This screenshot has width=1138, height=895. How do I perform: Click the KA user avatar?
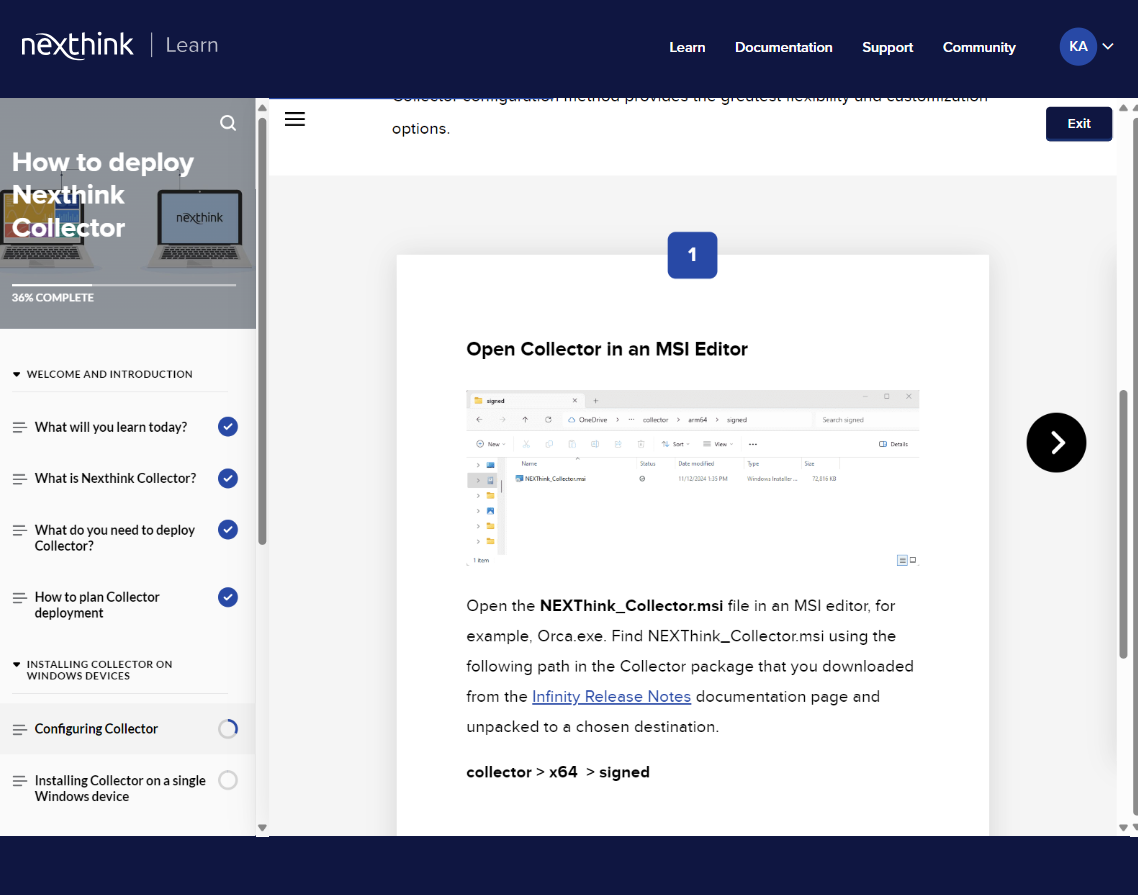(1077, 47)
